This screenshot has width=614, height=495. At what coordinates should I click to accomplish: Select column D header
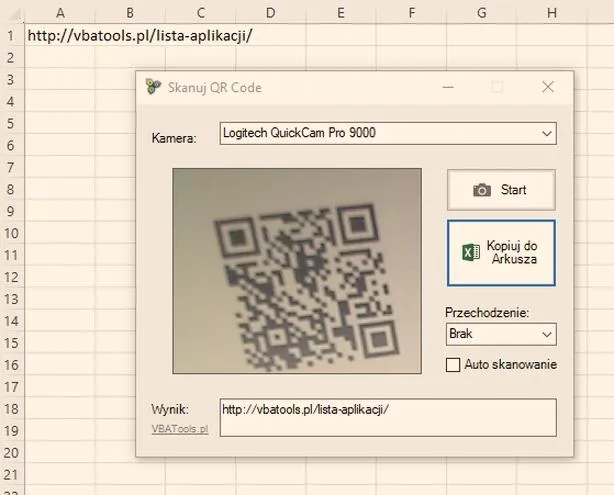(x=271, y=13)
